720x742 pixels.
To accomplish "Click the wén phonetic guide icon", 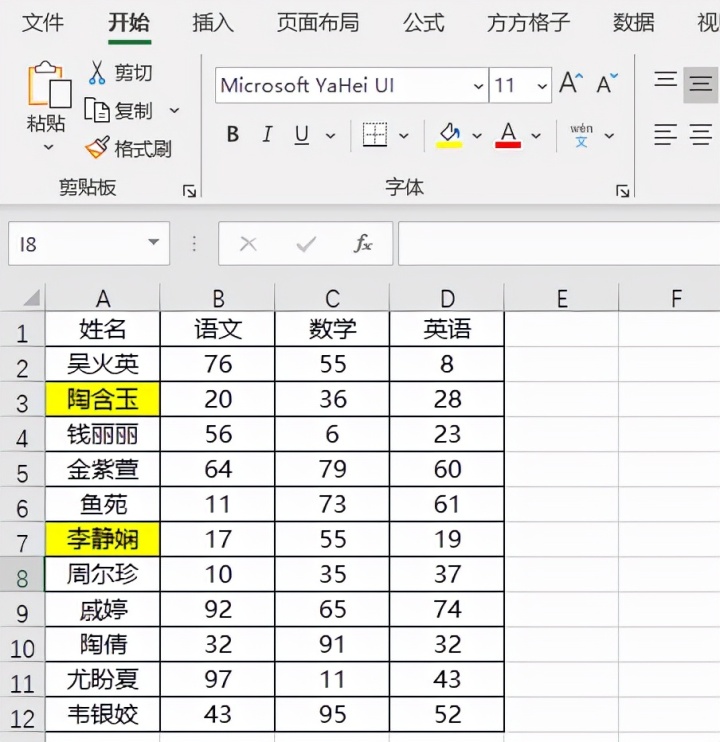I will click(581, 136).
